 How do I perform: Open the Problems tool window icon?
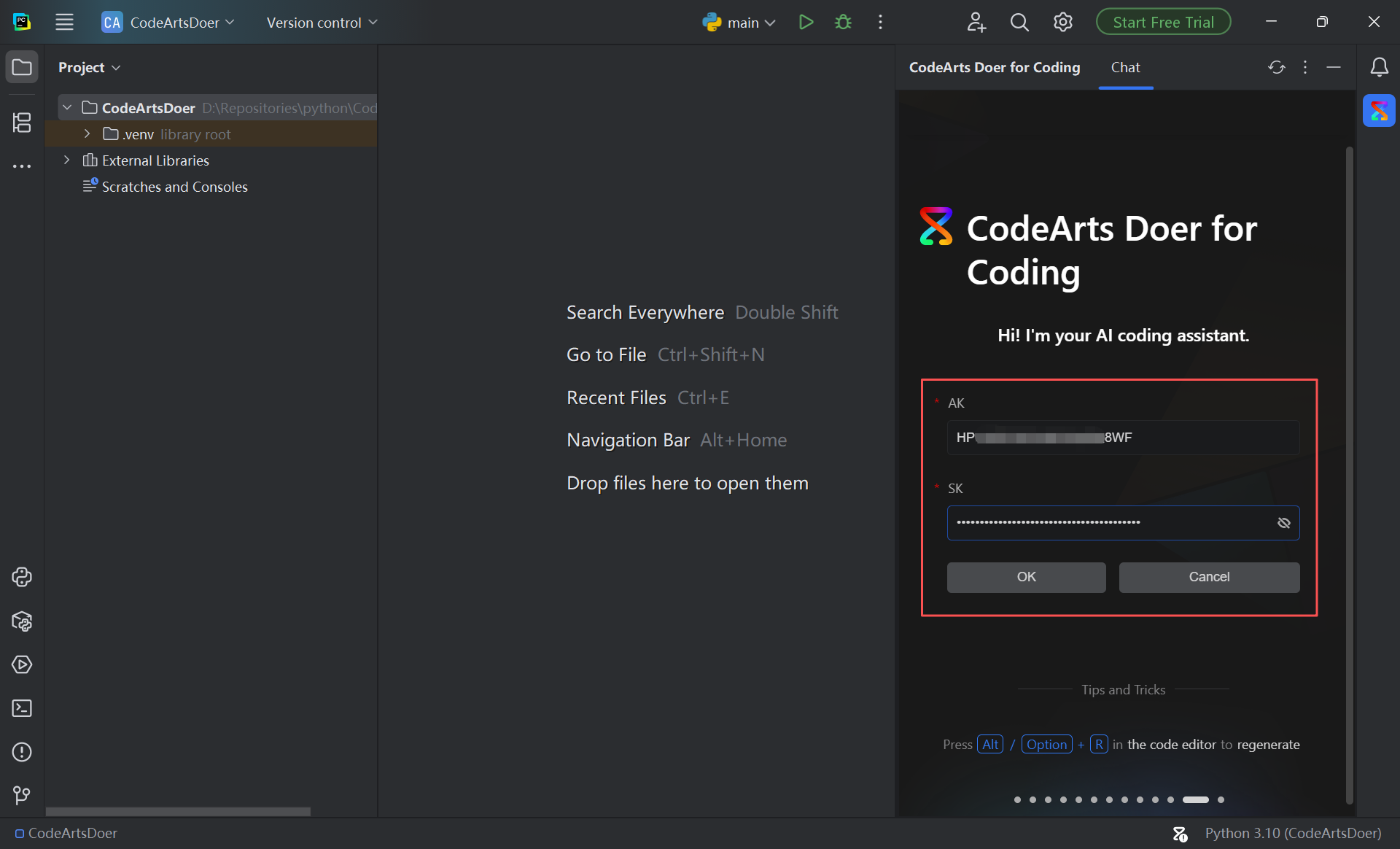[x=22, y=752]
